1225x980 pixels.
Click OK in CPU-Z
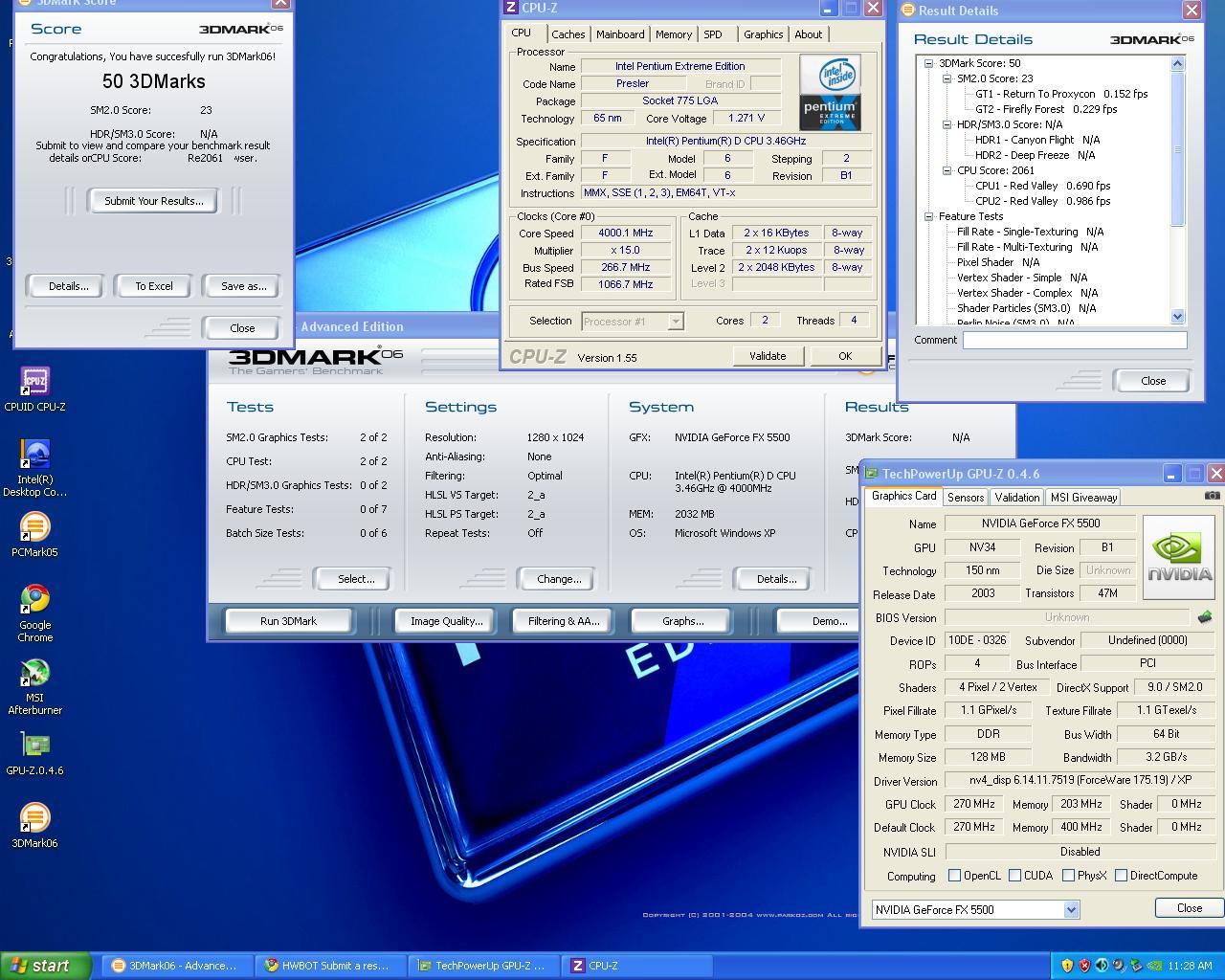coord(845,356)
